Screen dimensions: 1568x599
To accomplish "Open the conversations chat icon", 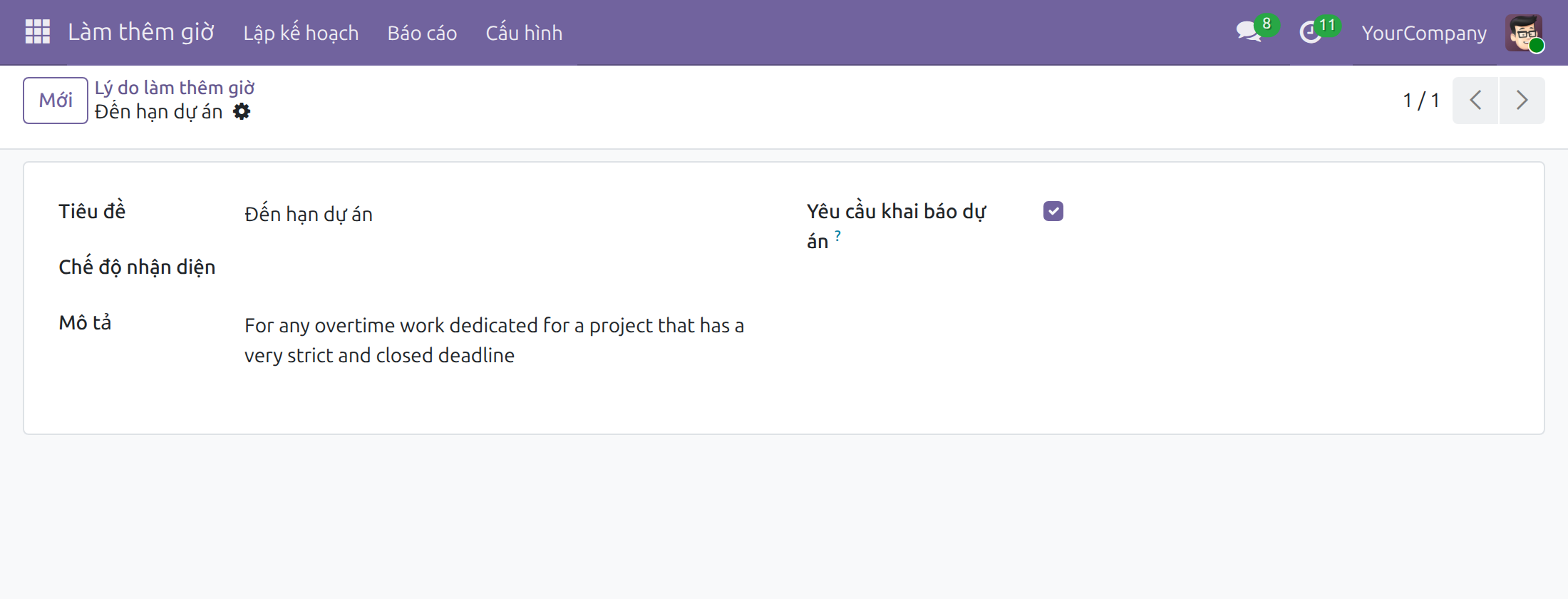I will tap(1249, 32).
